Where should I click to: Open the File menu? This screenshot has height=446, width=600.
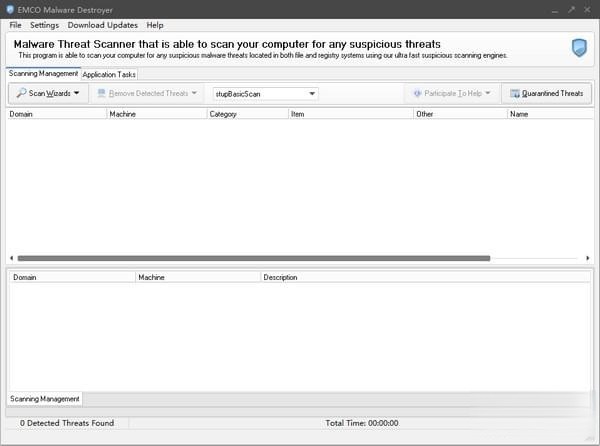click(x=15, y=25)
